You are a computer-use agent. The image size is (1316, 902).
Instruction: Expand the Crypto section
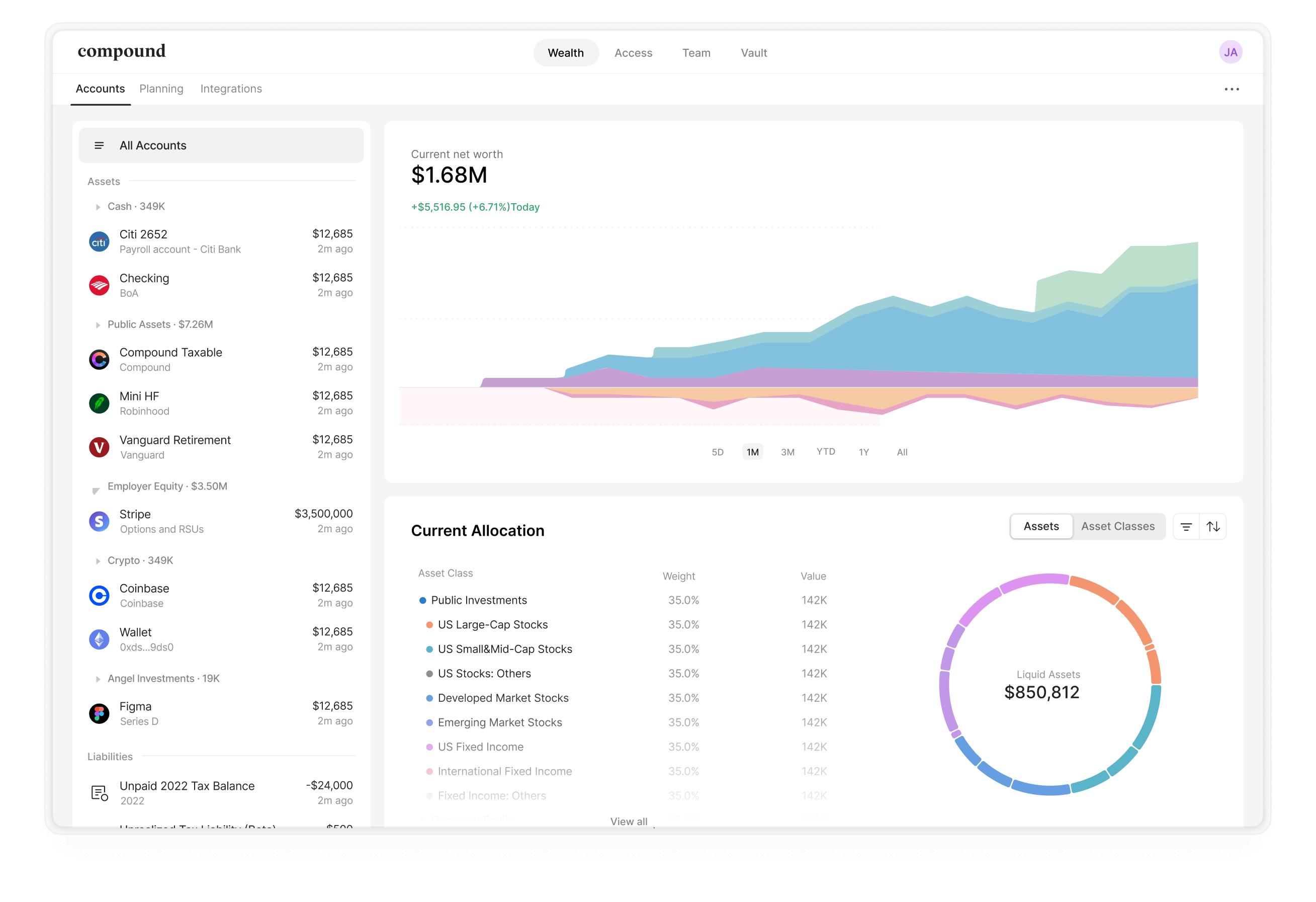[98, 560]
